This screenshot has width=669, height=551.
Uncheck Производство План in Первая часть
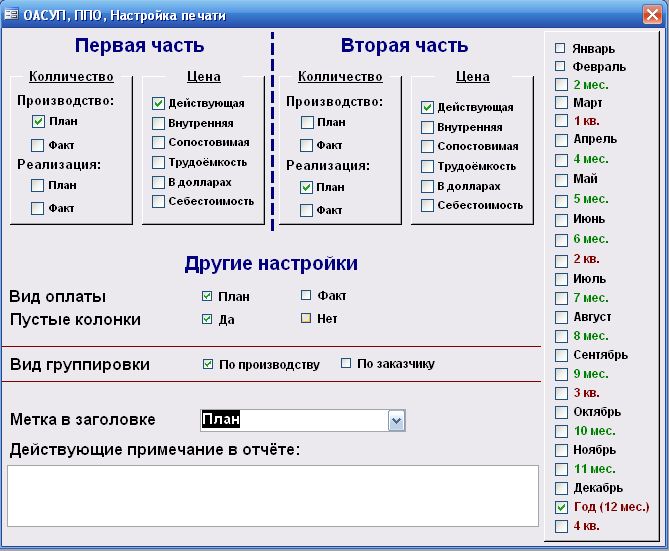[x=38, y=122]
